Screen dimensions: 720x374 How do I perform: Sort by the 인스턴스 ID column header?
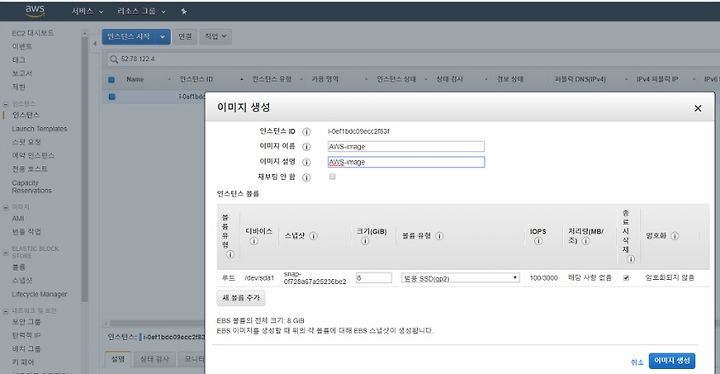pyautogui.click(x=196, y=79)
